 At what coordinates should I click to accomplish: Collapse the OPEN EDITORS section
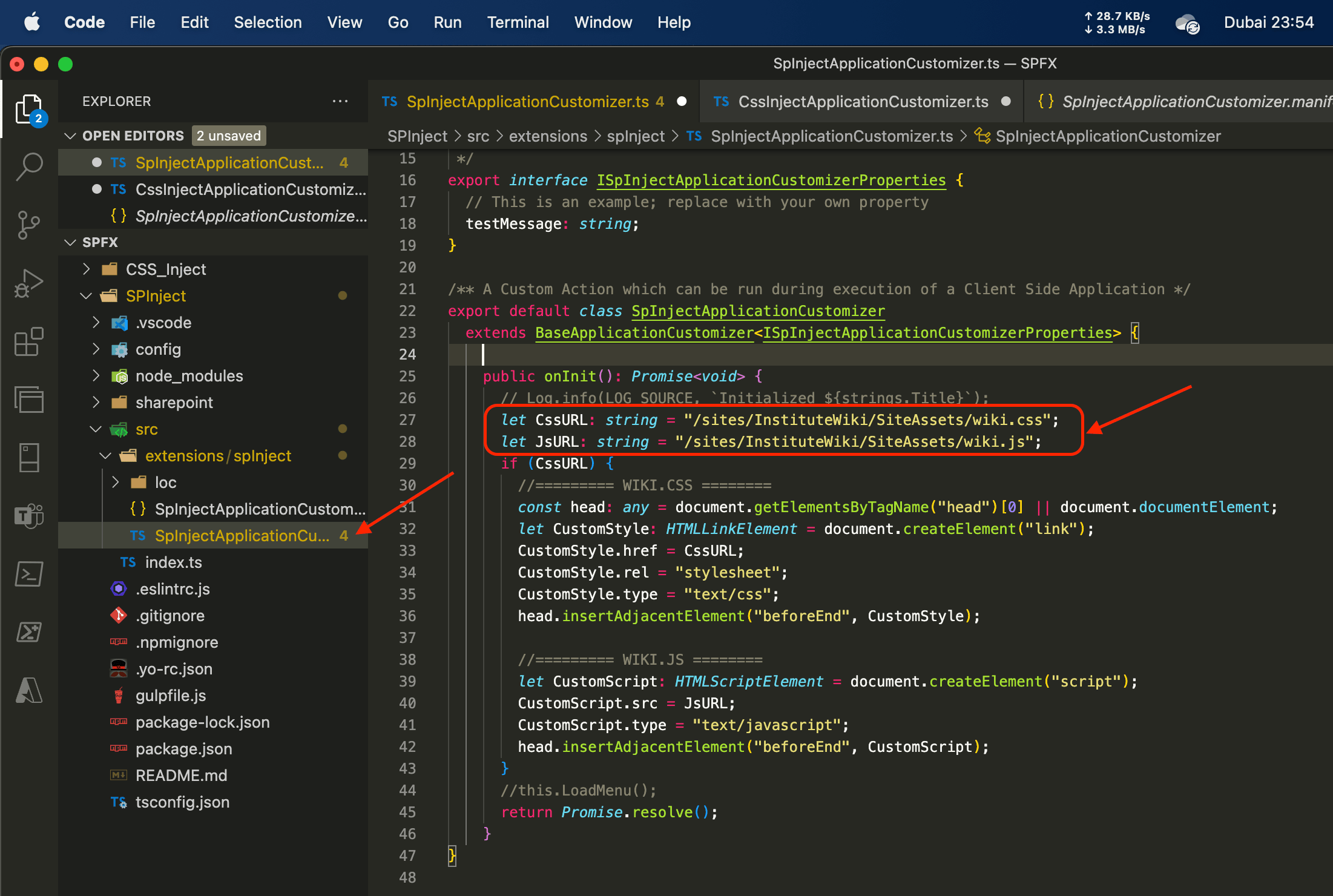[70, 136]
